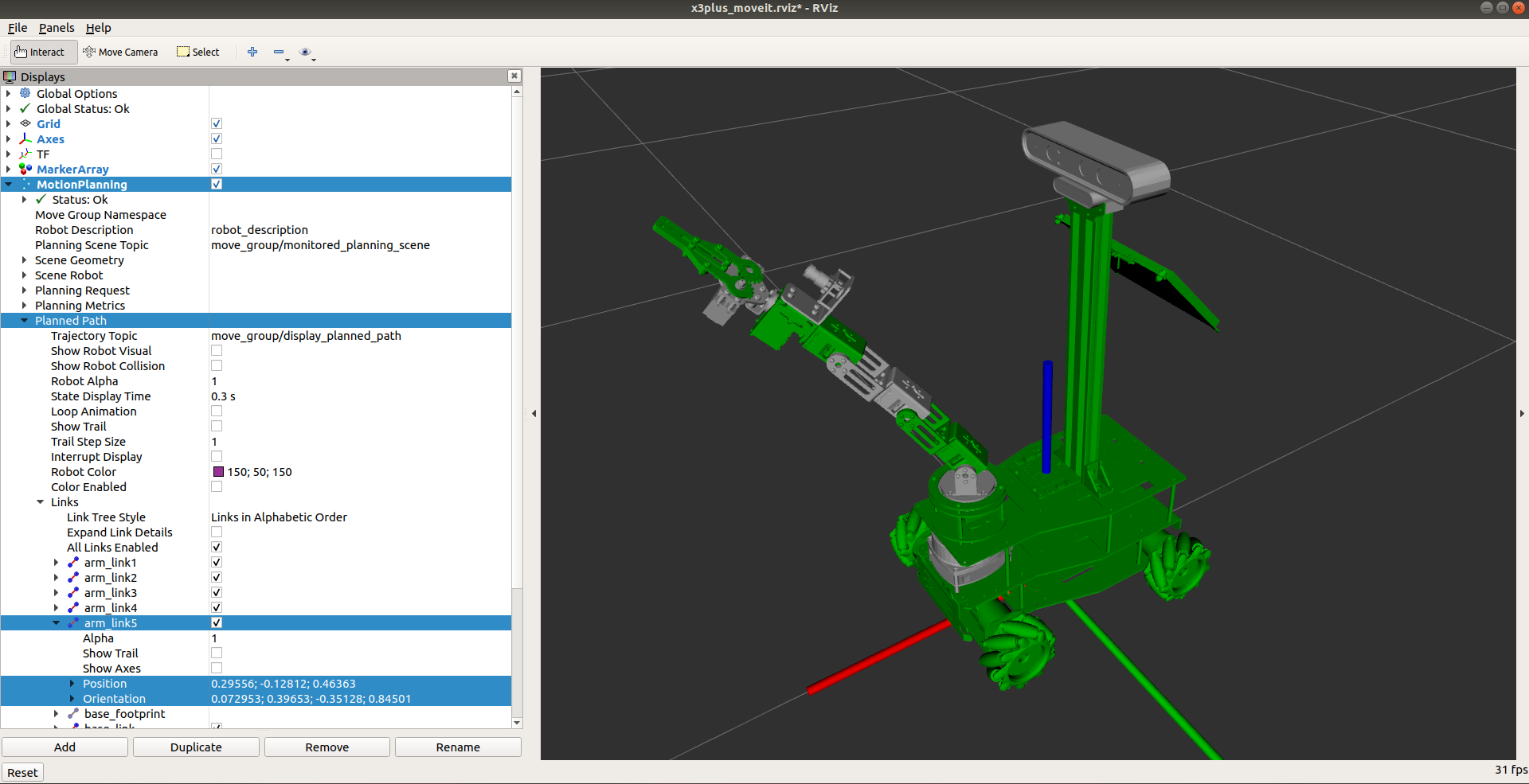Screen dimensions: 1529x784
Task: Expand the Scene Geometry section
Action: point(25,259)
